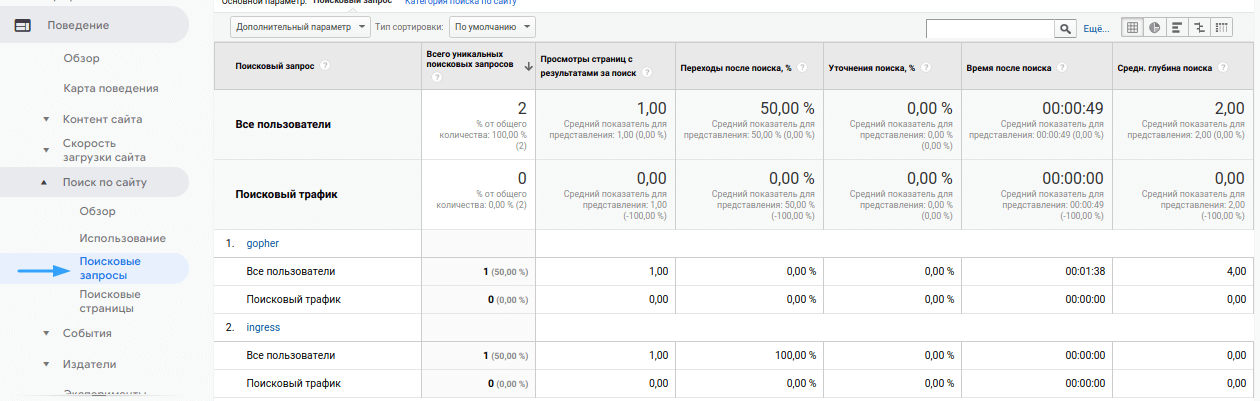
Task: Open Дополнительный параметр dropdown
Action: click(x=300, y=28)
